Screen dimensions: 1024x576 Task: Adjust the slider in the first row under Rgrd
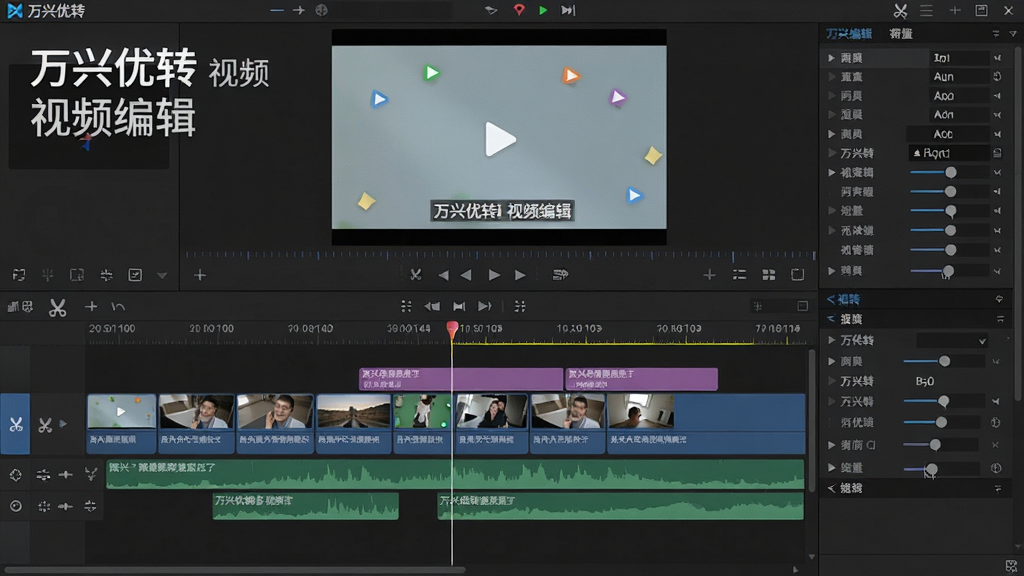951,172
